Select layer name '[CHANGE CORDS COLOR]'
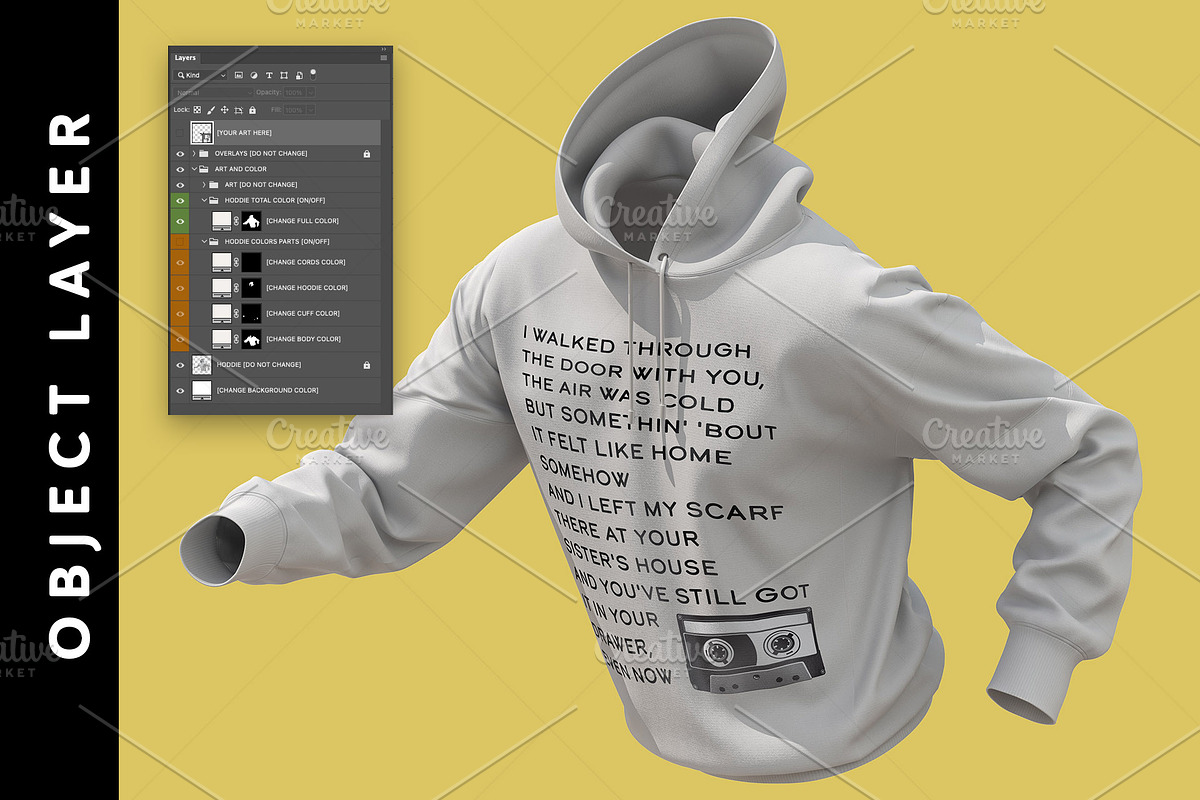The width and height of the screenshot is (1200, 800). click(x=306, y=262)
